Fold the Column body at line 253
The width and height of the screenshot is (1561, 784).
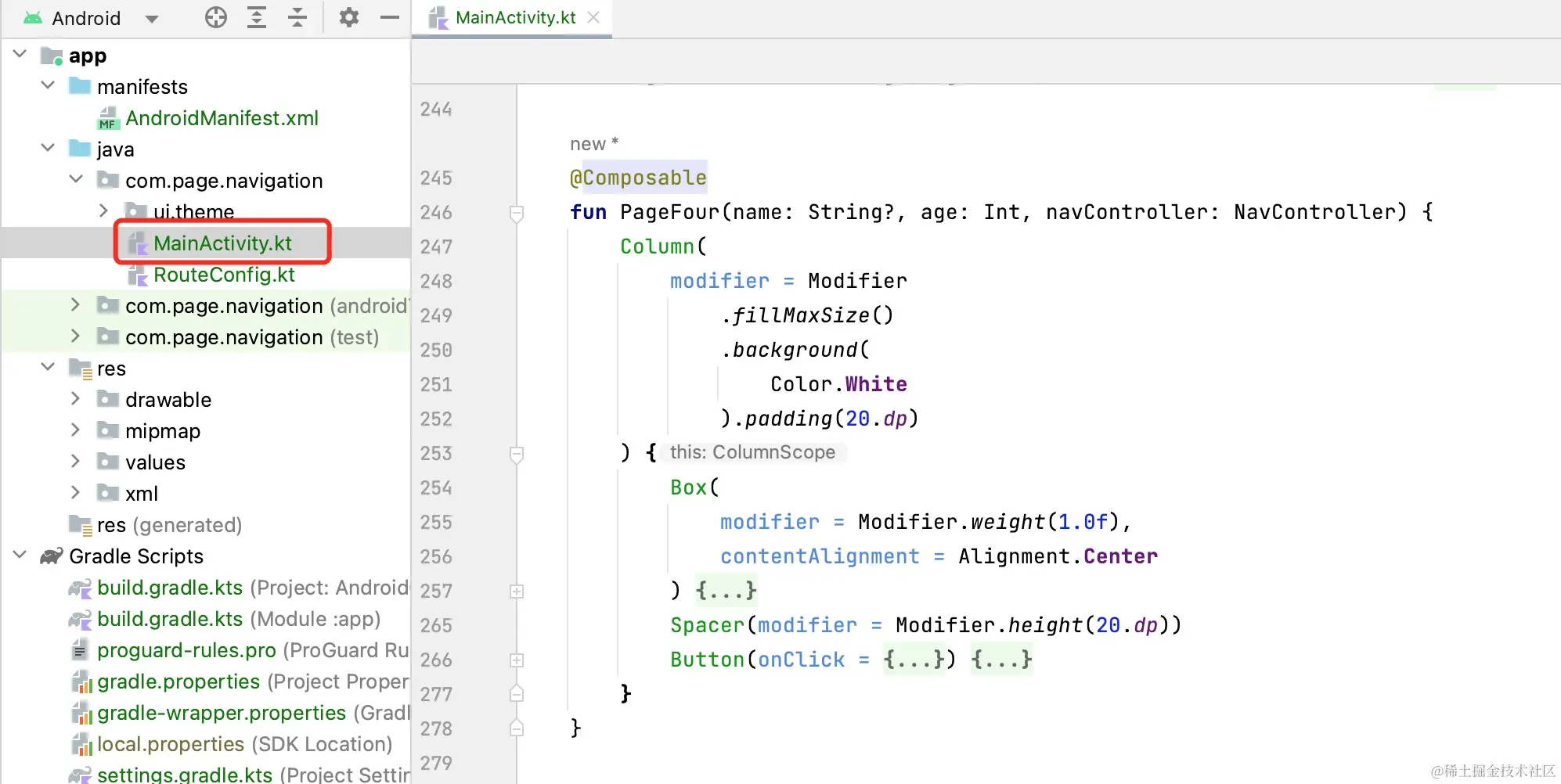coord(517,454)
